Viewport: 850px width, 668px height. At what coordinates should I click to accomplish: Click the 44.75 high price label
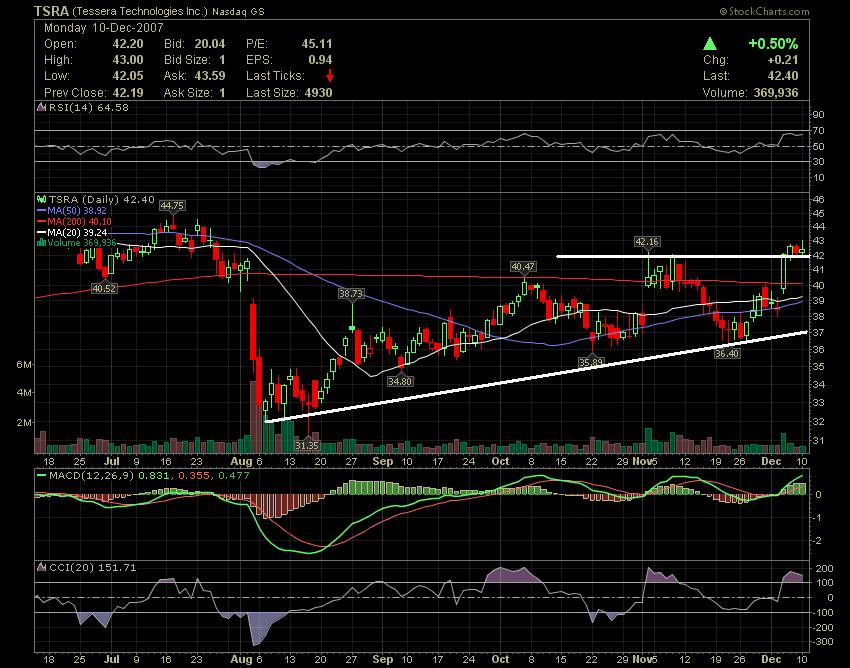[172, 205]
